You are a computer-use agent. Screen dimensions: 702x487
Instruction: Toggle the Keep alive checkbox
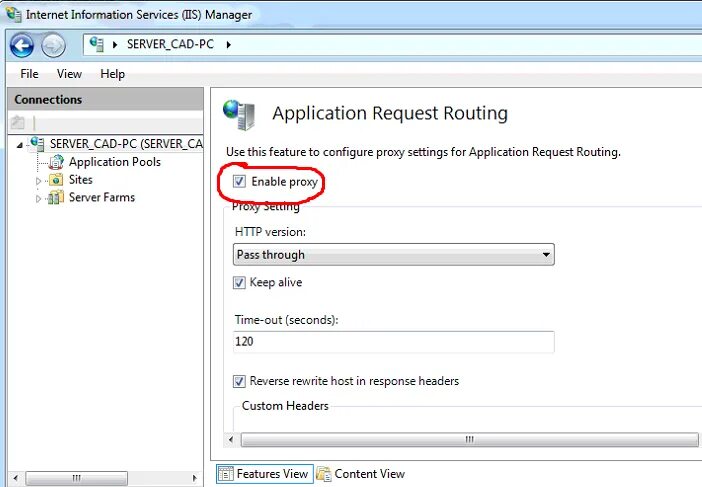[x=239, y=282]
